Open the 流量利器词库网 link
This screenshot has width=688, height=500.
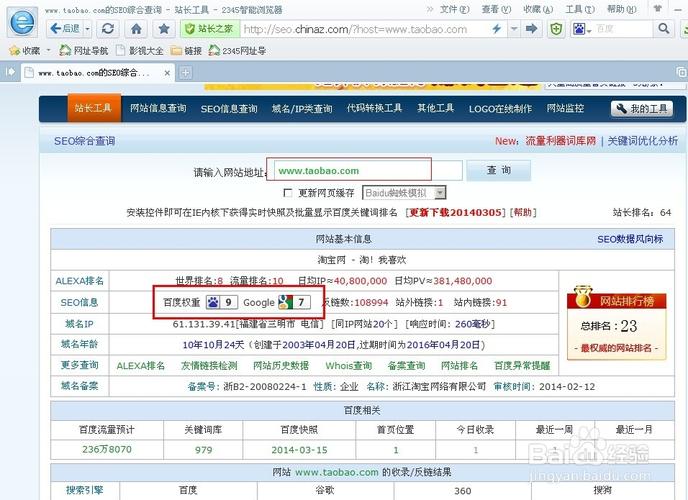(560, 141)
